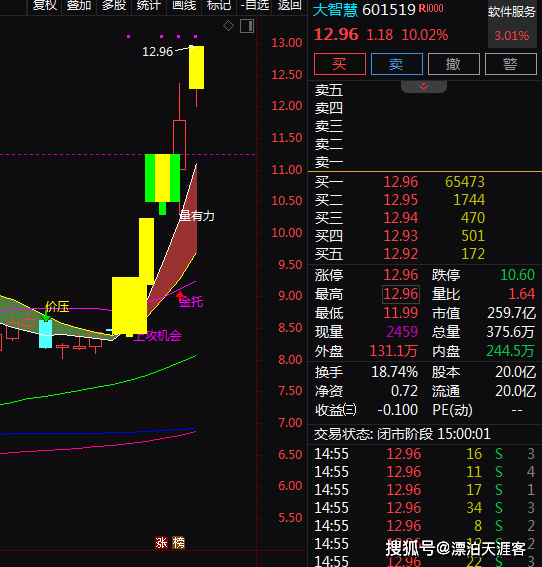Screen dimensions: 542x567
Task: Click the 量有力 chart annotation
Action: [197, 216]
